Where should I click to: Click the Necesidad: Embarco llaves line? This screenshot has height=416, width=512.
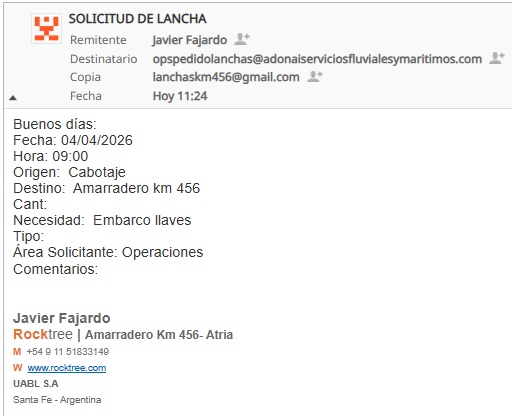pyautogui.click(x=102, y=220)
